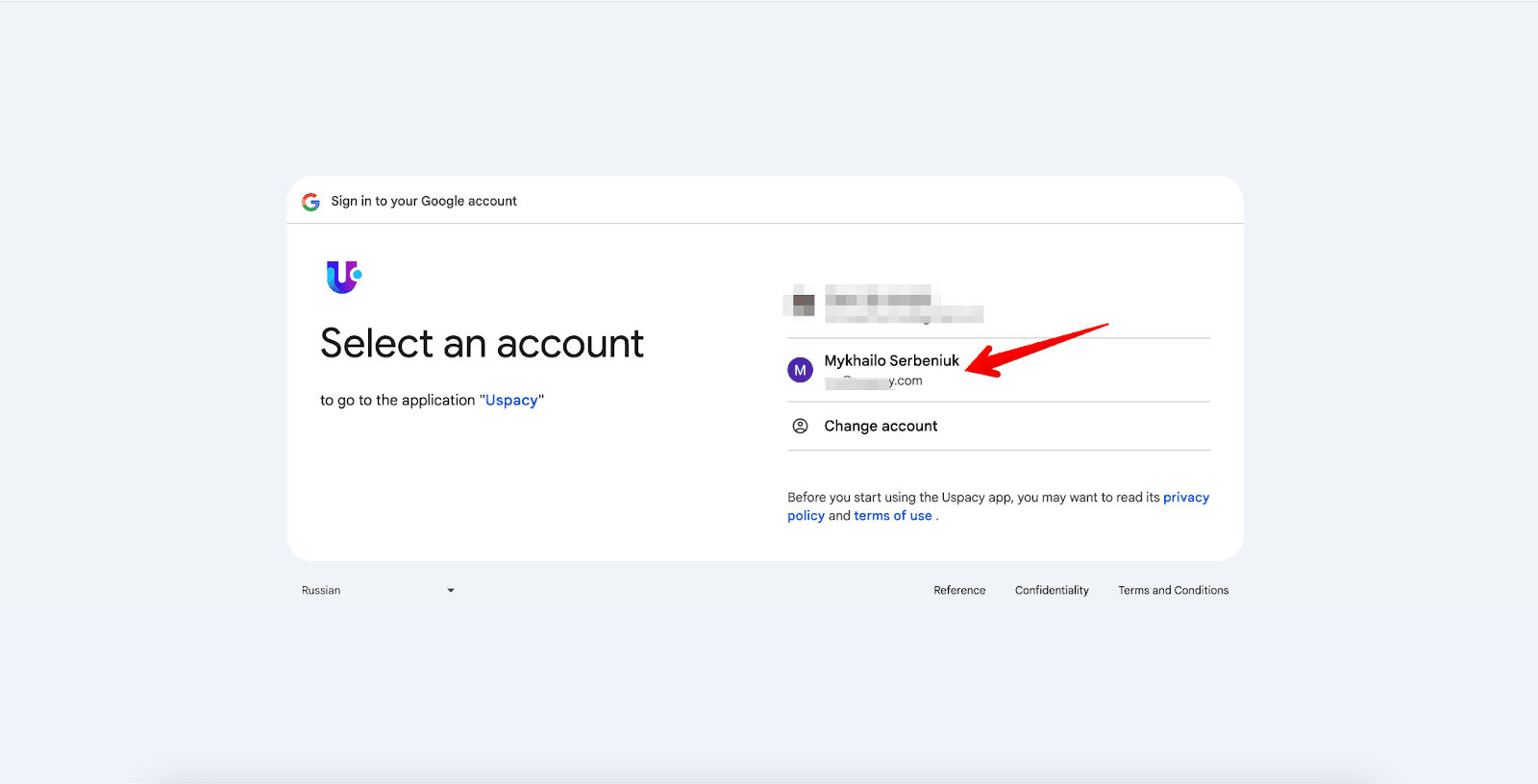Open the privacy policy link
1538x784 pixels.
click(1185, 498)
